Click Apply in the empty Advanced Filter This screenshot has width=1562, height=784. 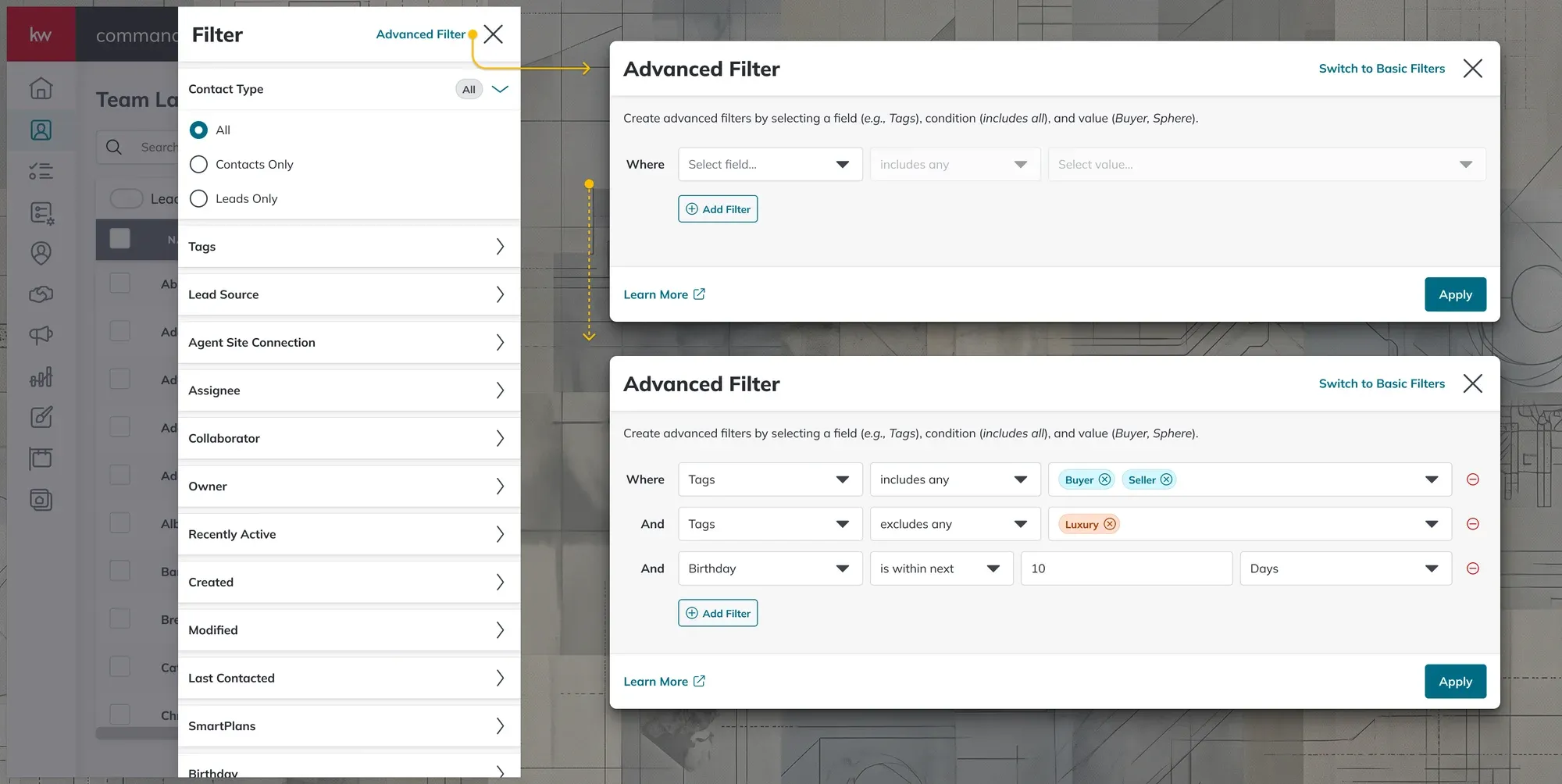pyautogui.click(x=1455, y=294)
